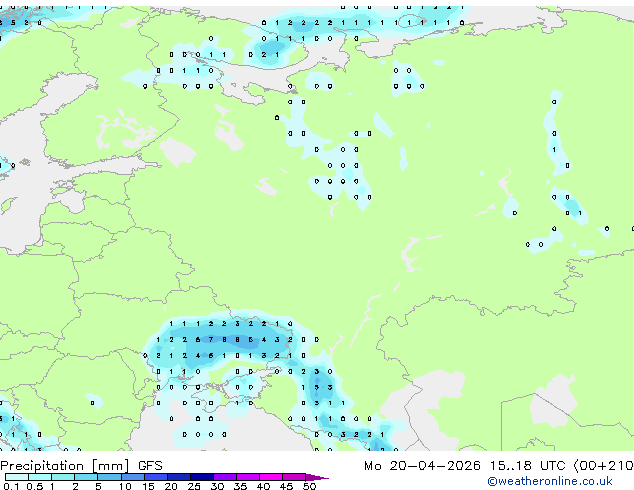Click the 'Mo 20-04-2026' date text
The height and width of the screenshot is (490, 634).
(422, 466)
